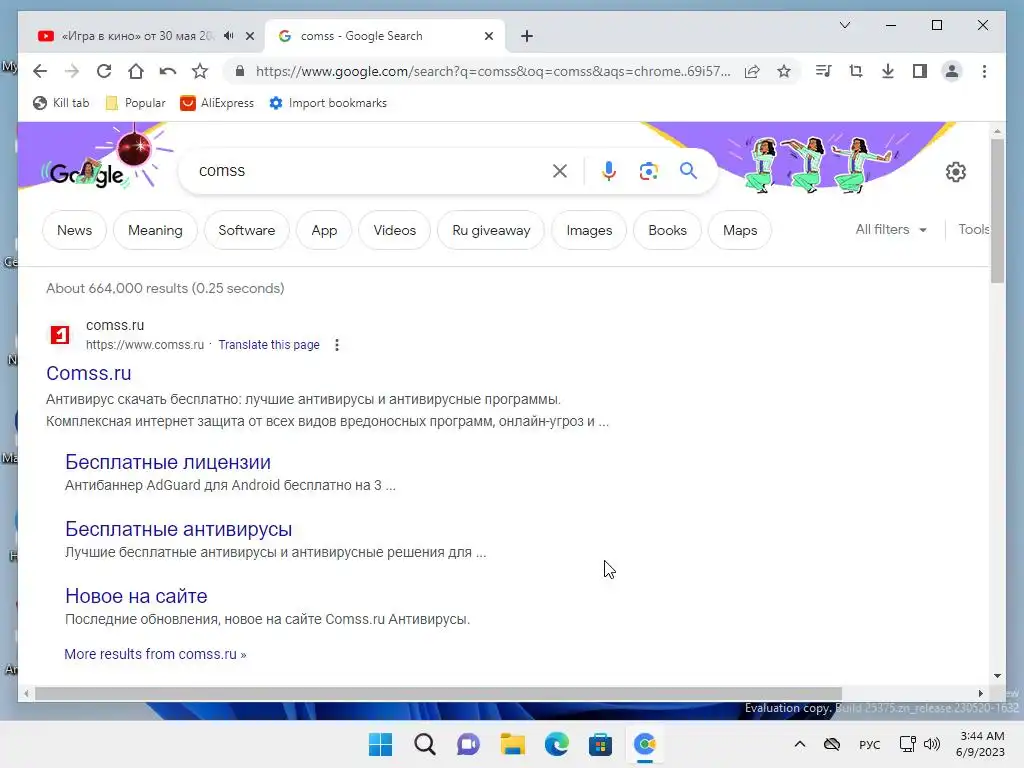Close the YouTube «Игра в кино» tab

click(249, 36)
